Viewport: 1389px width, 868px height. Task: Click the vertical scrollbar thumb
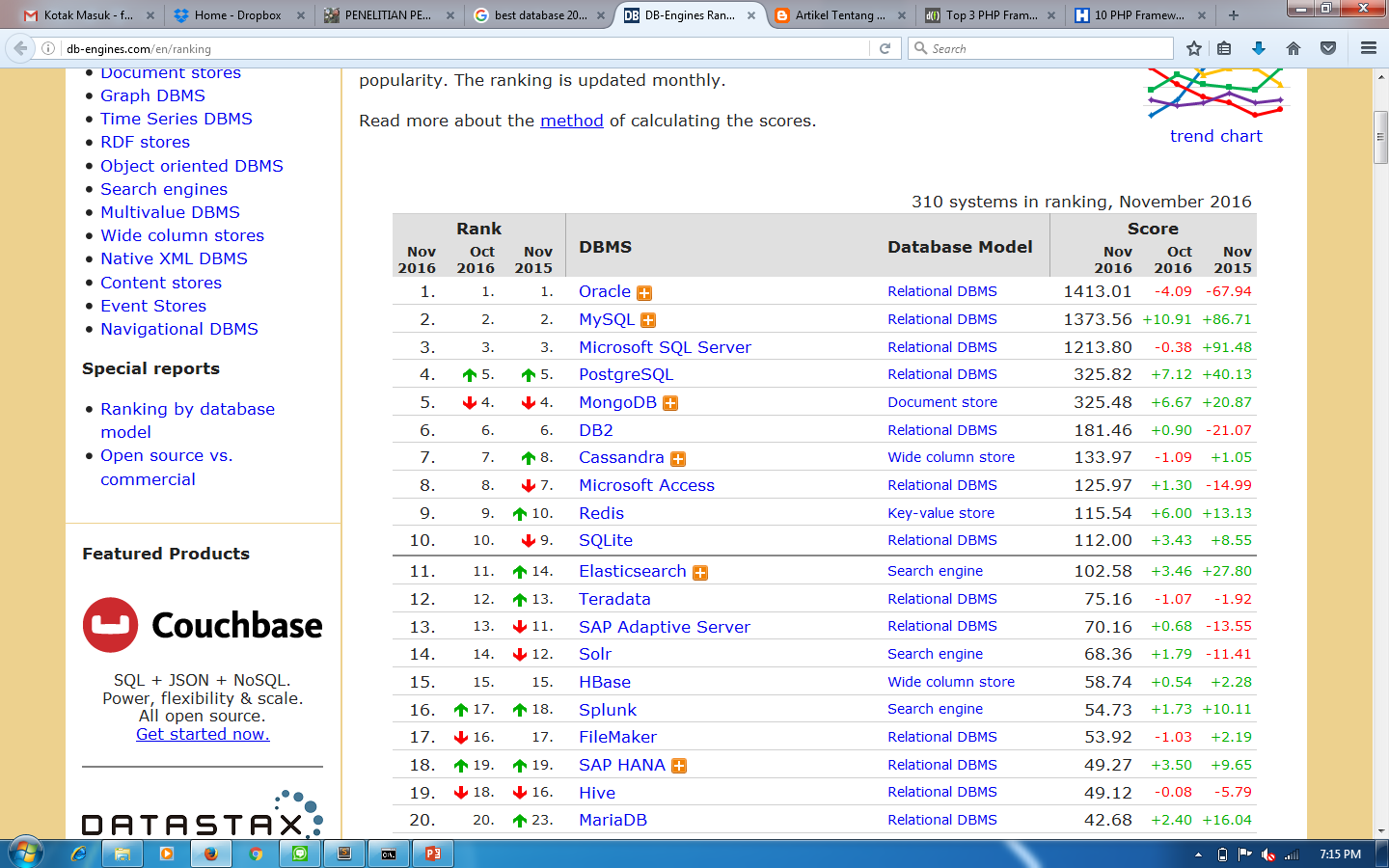(1380, 138)
